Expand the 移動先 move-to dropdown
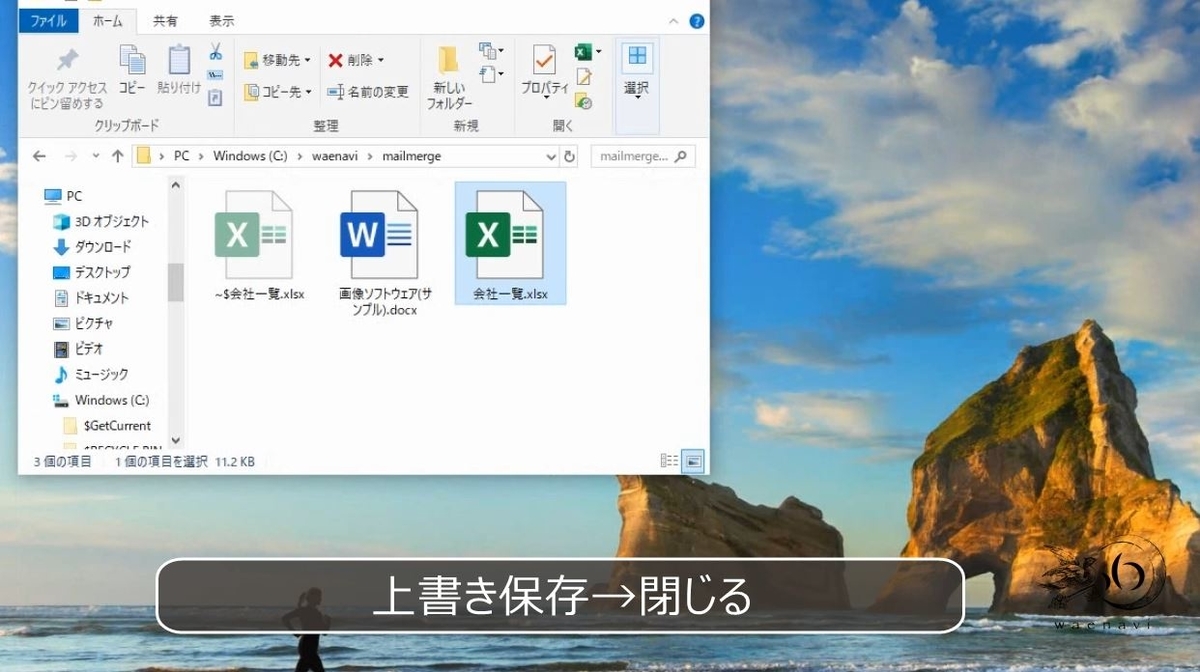The height and width of the screenshot is (672, 1200). click(x=308, y=59)
